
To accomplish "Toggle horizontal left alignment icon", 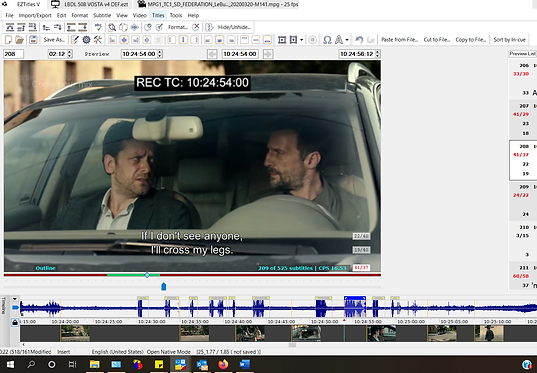I will click(x=112, y=40).
